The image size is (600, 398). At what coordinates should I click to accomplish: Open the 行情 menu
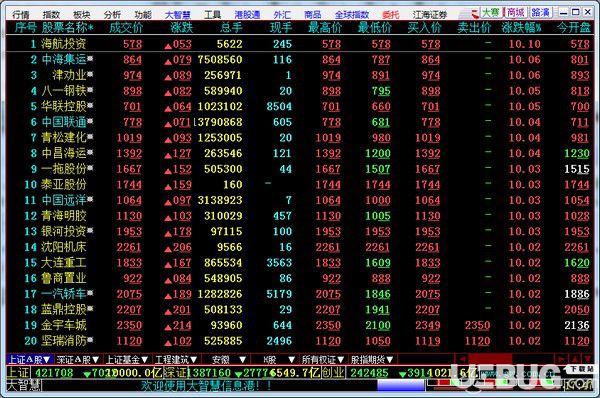21,15
